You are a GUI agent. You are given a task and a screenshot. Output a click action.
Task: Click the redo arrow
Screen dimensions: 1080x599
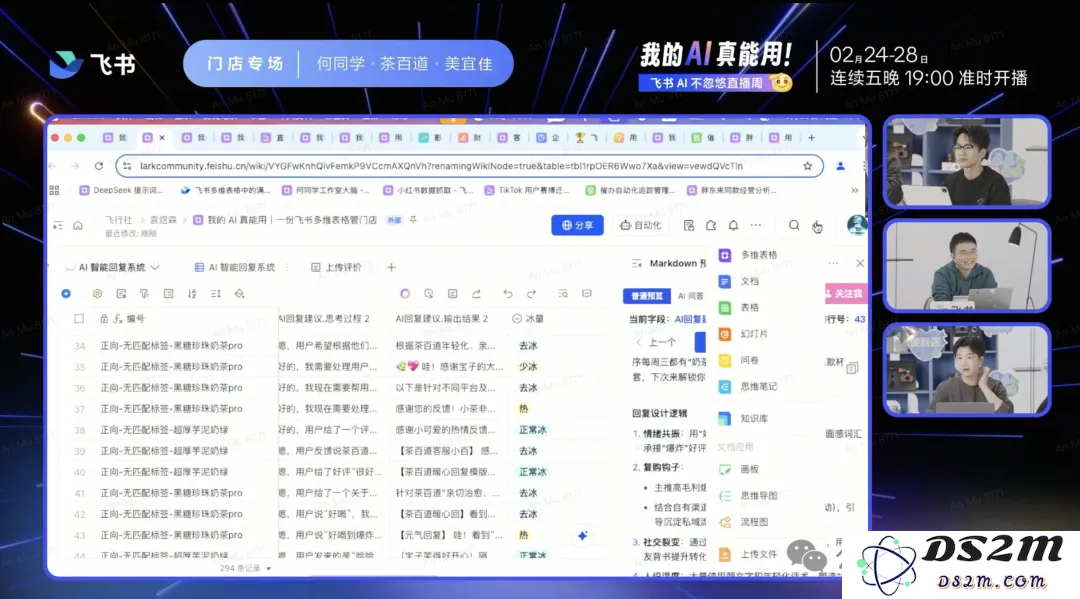point(531,293)
